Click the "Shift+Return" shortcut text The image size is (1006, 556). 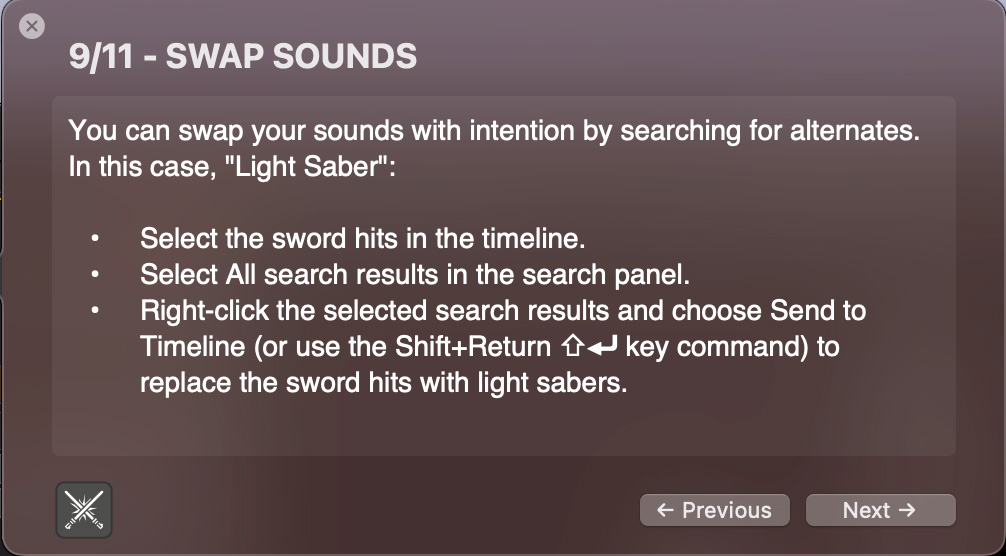pyautogui.click(x=473, y=346)
